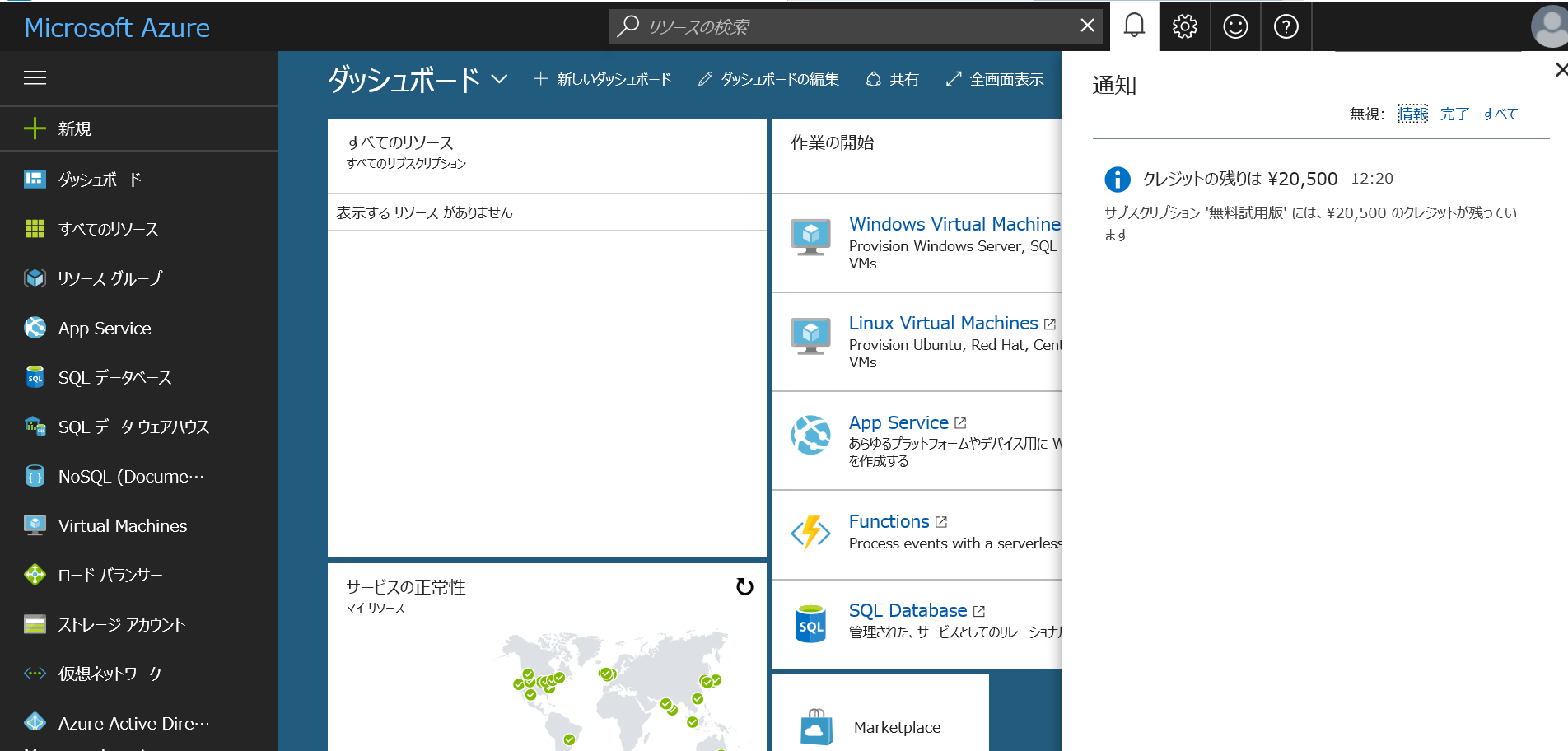Dismiss すべて notifications link
Viewport: 1568px width, 751px height.
pyautogui.click(x=1500, y=114)
